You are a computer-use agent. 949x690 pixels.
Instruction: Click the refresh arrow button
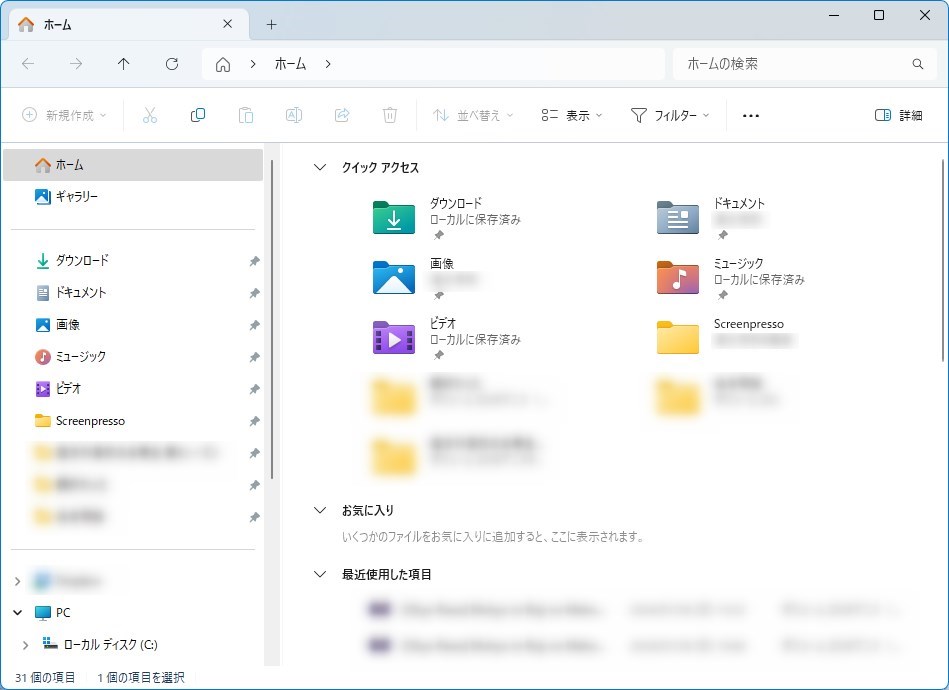click(172, 64)
